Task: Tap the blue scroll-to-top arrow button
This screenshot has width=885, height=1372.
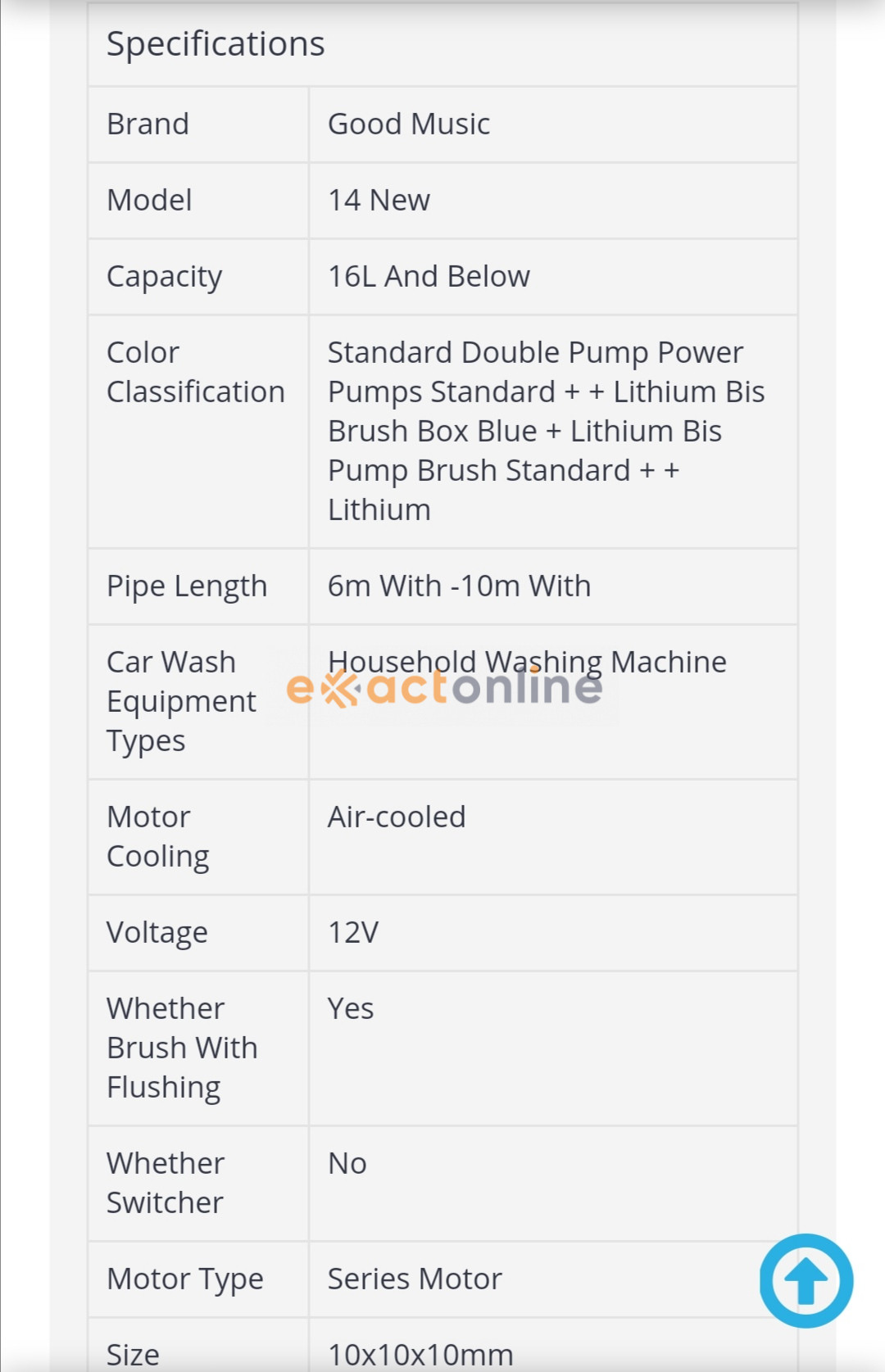Action: tap(806, 1280)
